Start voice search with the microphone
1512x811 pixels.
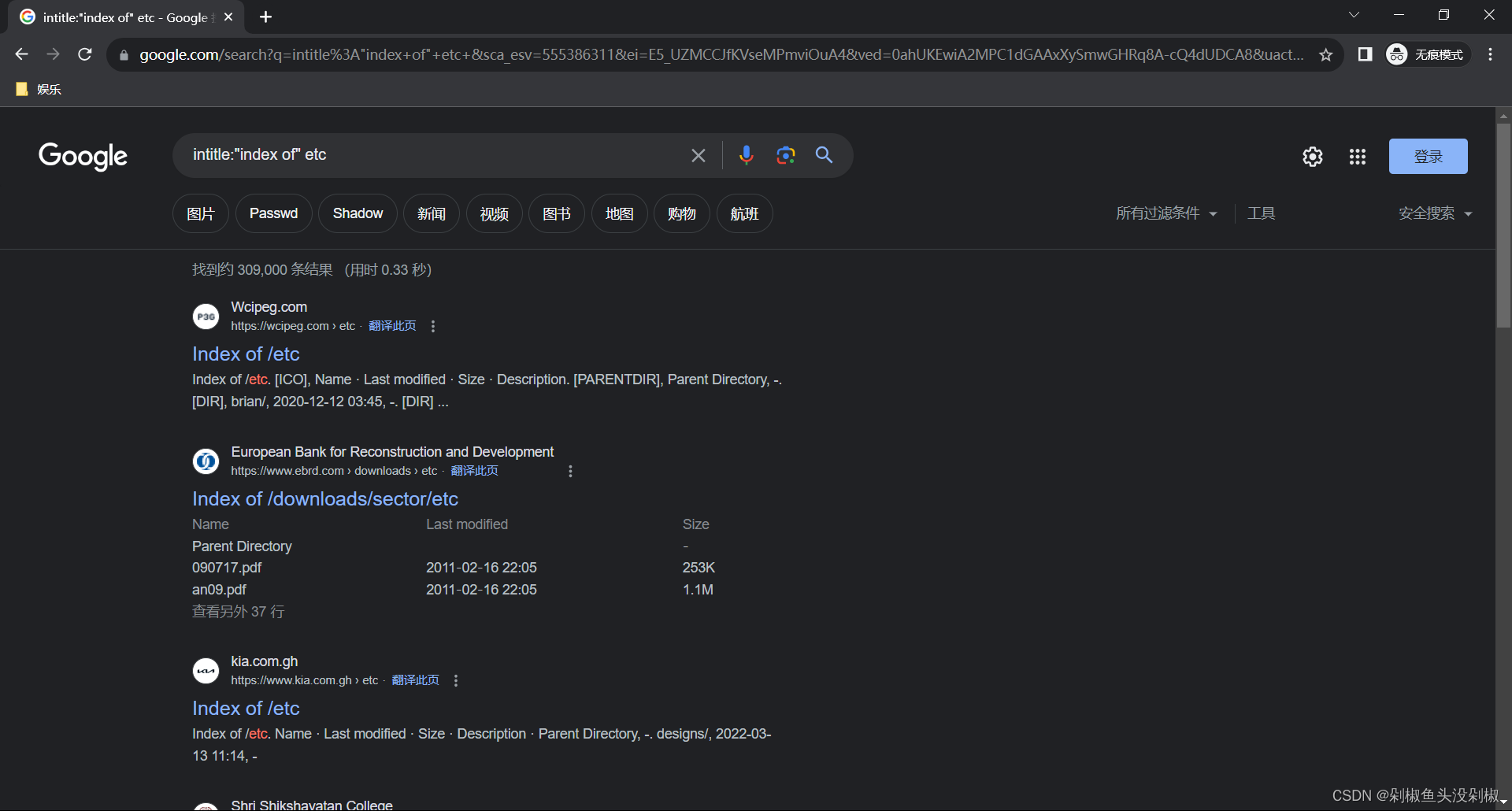[746, 155]
